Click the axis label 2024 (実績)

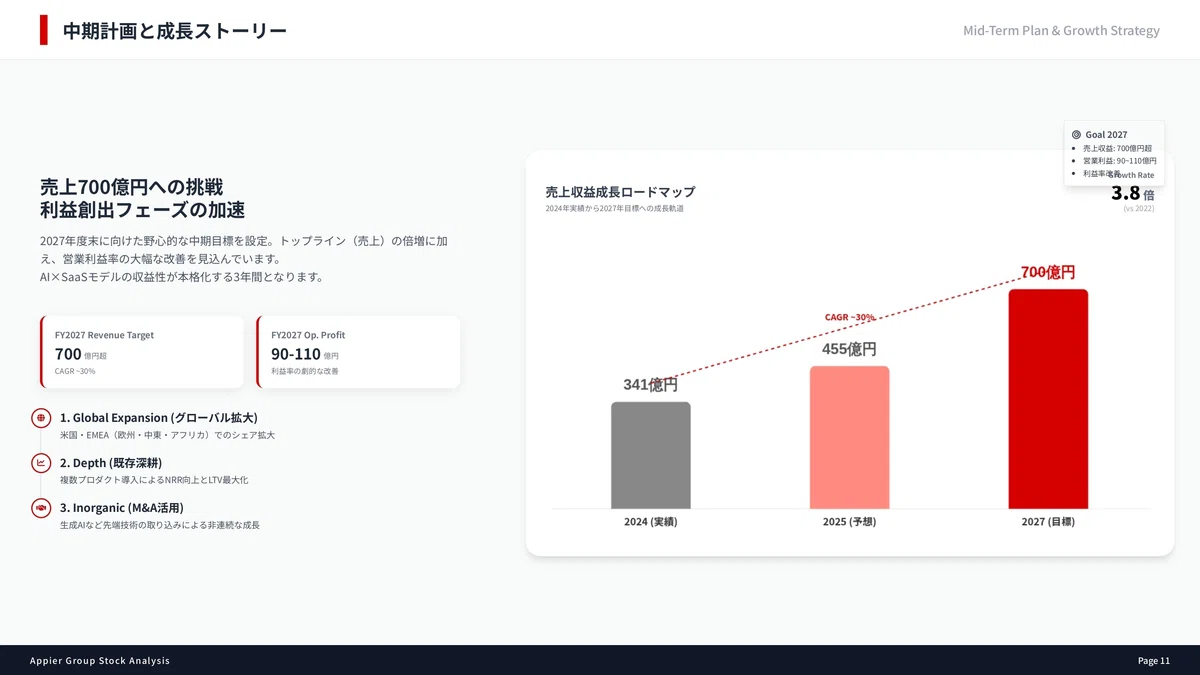[x=651, y=522]
